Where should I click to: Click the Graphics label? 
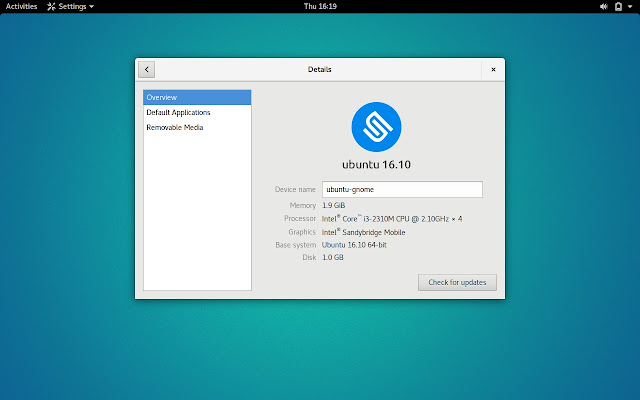[x=302, y=232]
